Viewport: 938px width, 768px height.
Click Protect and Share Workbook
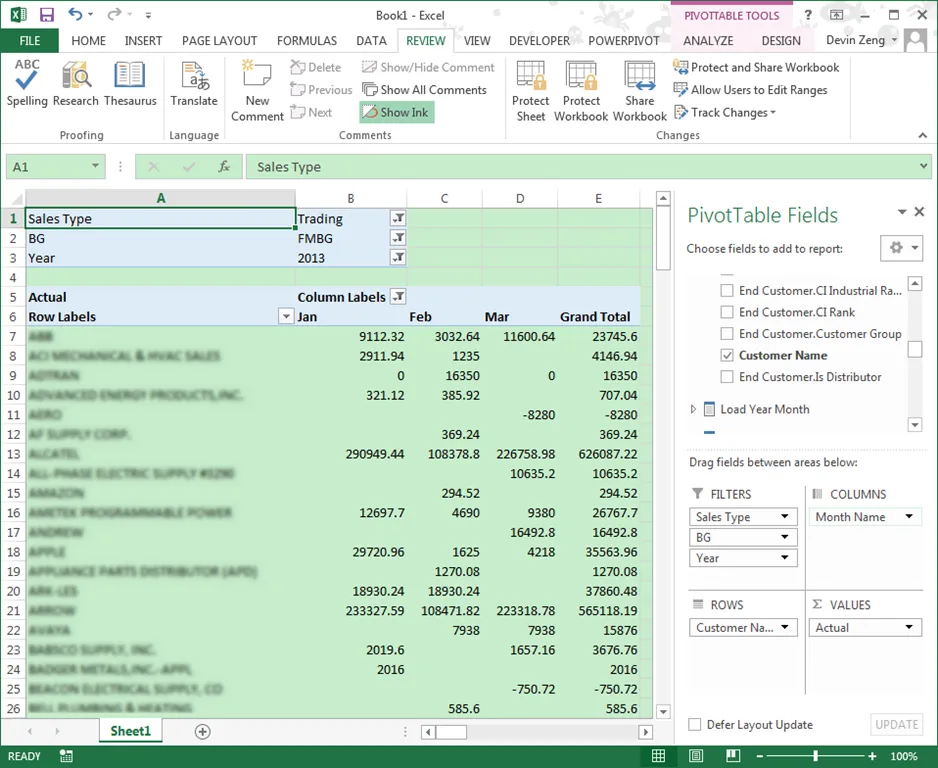[x=756, y=68]
